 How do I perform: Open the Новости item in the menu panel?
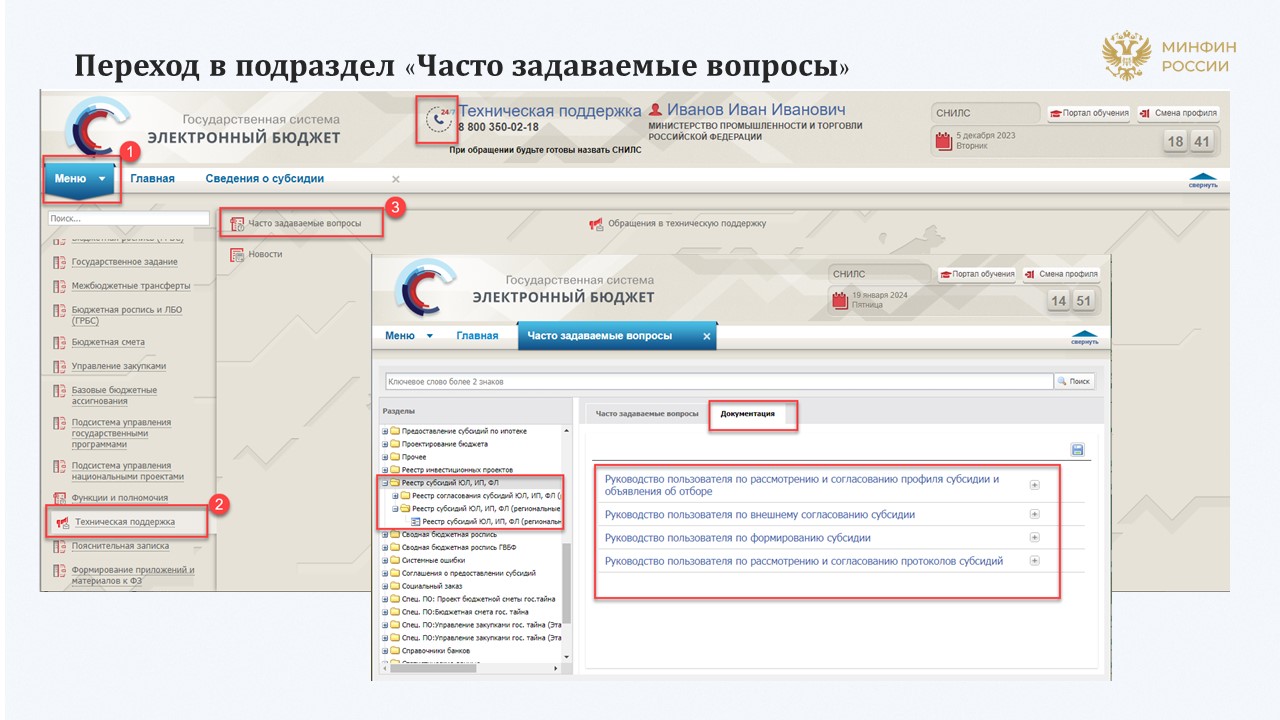pos(265,254)
